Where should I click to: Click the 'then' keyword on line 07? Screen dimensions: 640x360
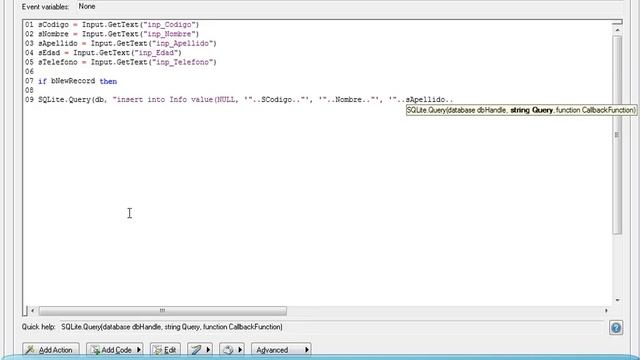(x=108, y=81)
